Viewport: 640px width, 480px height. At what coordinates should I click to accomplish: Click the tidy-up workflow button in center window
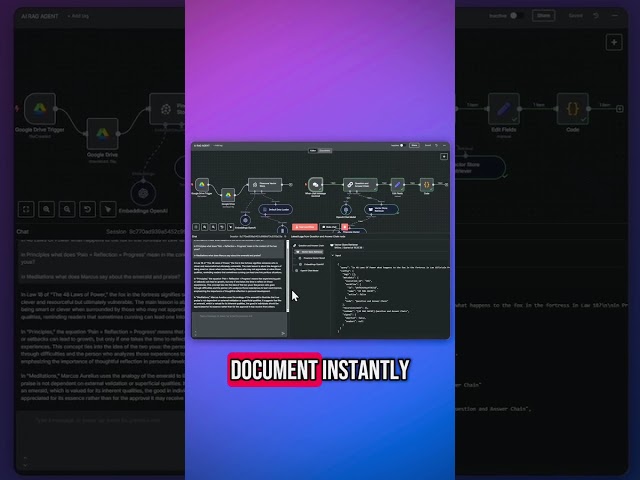231,227
